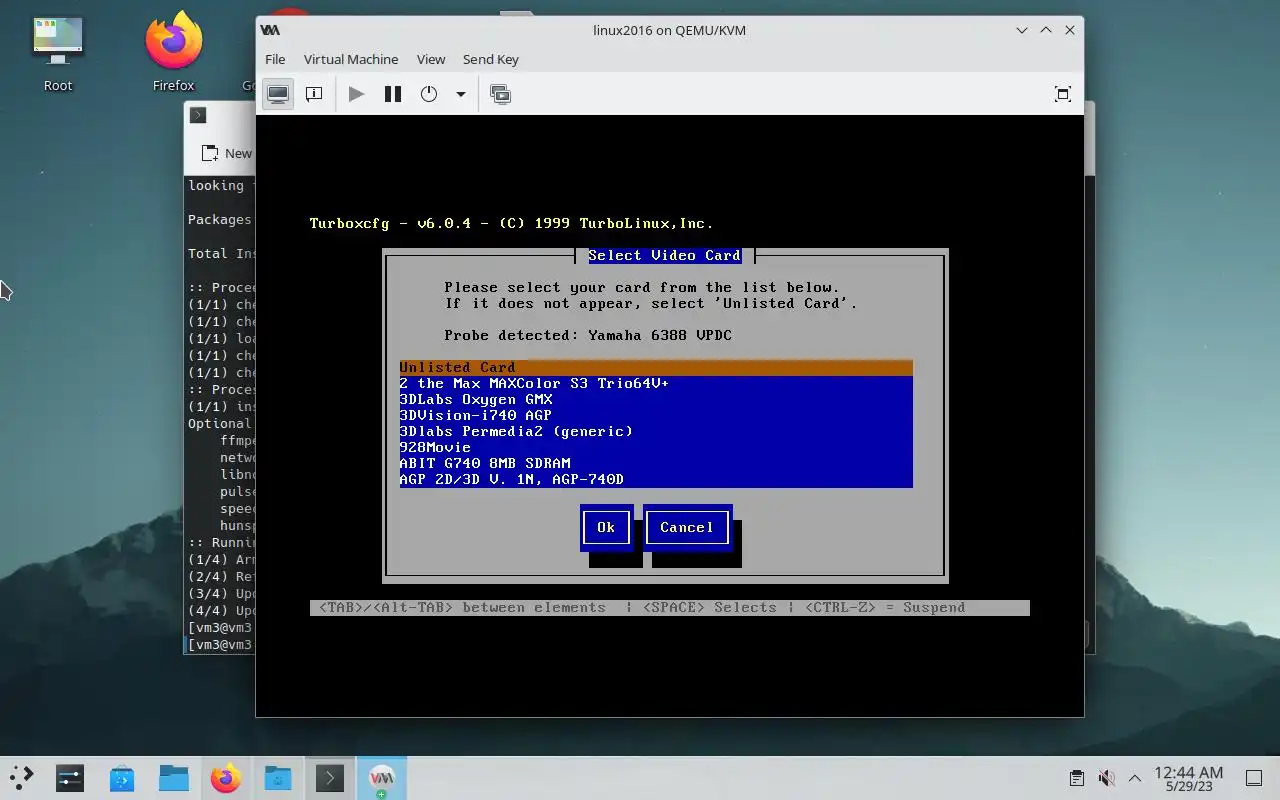Click the New tab button in Konsole window

coord(228,153)
